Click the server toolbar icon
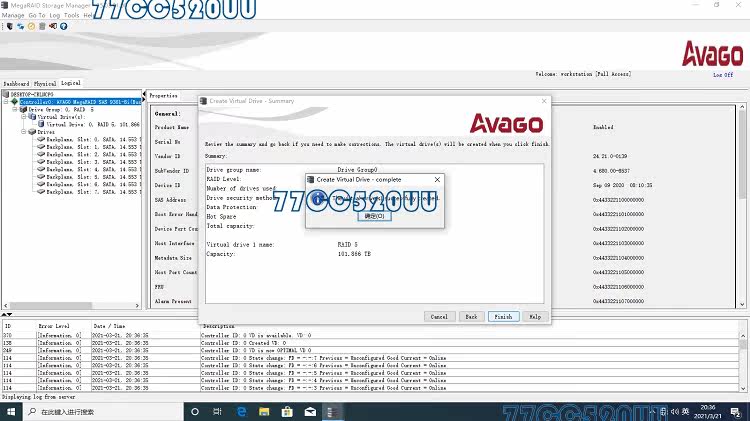The width and height of the screenshot is (750, 421). (x=10, y=26)
